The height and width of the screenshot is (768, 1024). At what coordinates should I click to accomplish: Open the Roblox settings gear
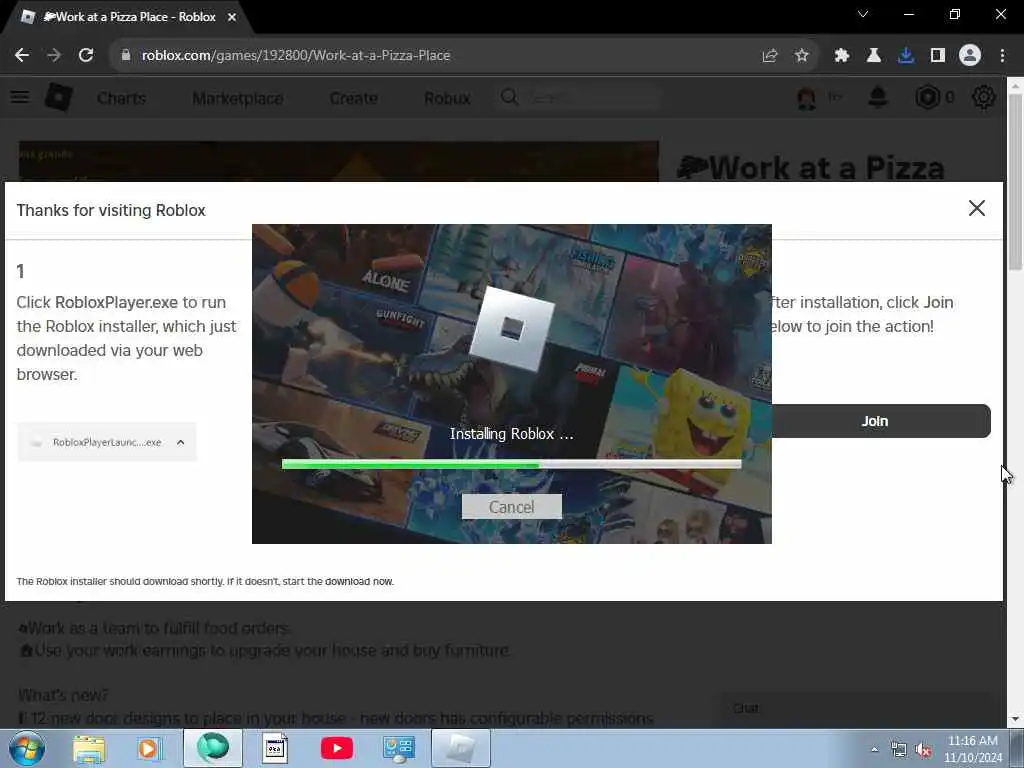pos(984,97)
